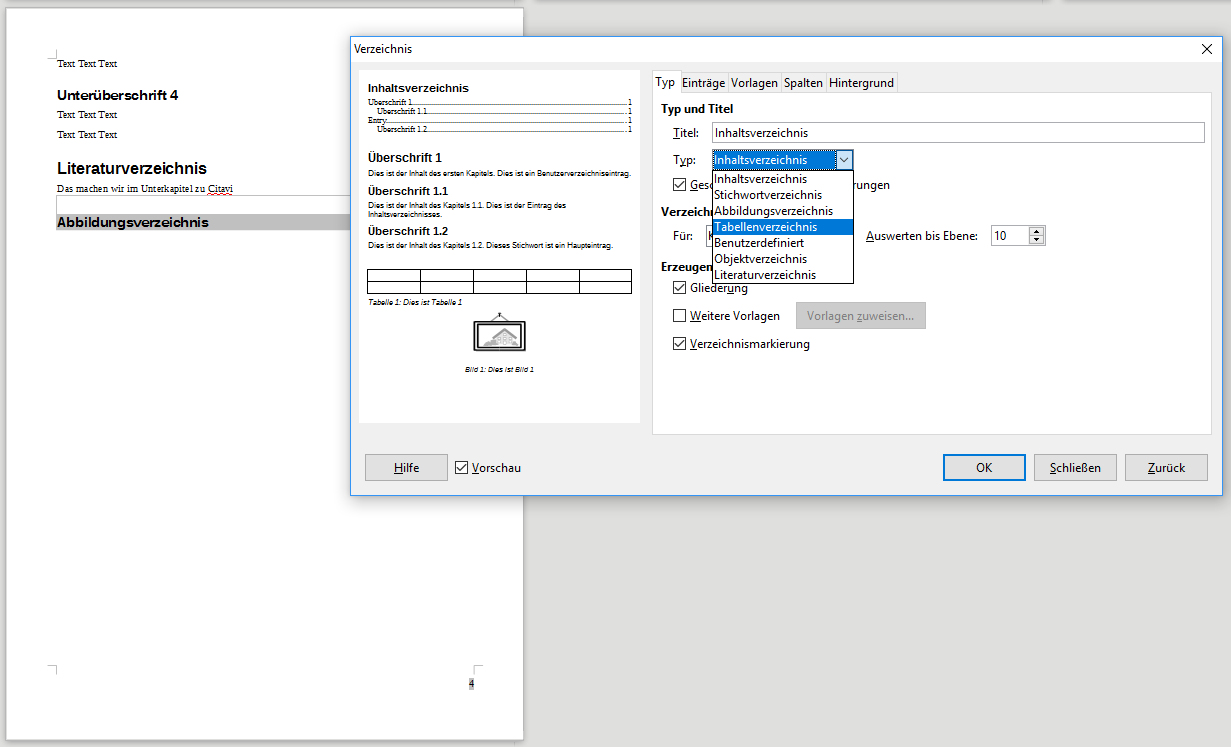Click the Schließen button

[1074, 468]
